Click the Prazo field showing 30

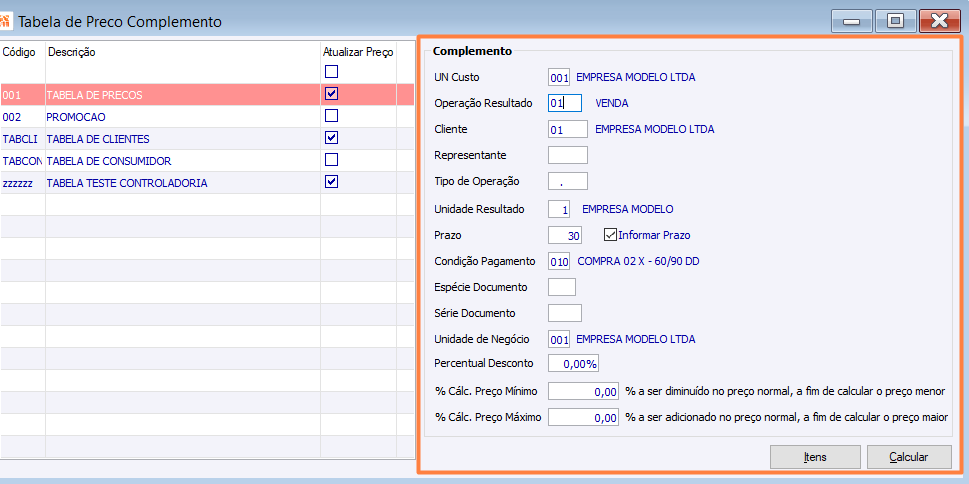tap(565, 236)
